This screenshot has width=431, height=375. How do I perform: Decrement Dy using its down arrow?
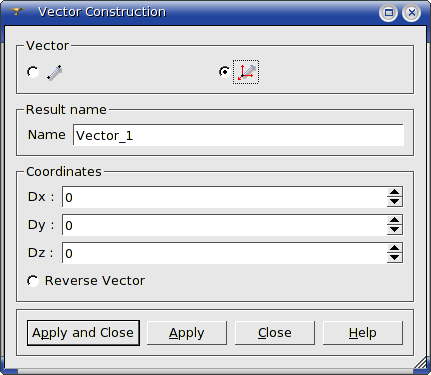click(395, 230)
